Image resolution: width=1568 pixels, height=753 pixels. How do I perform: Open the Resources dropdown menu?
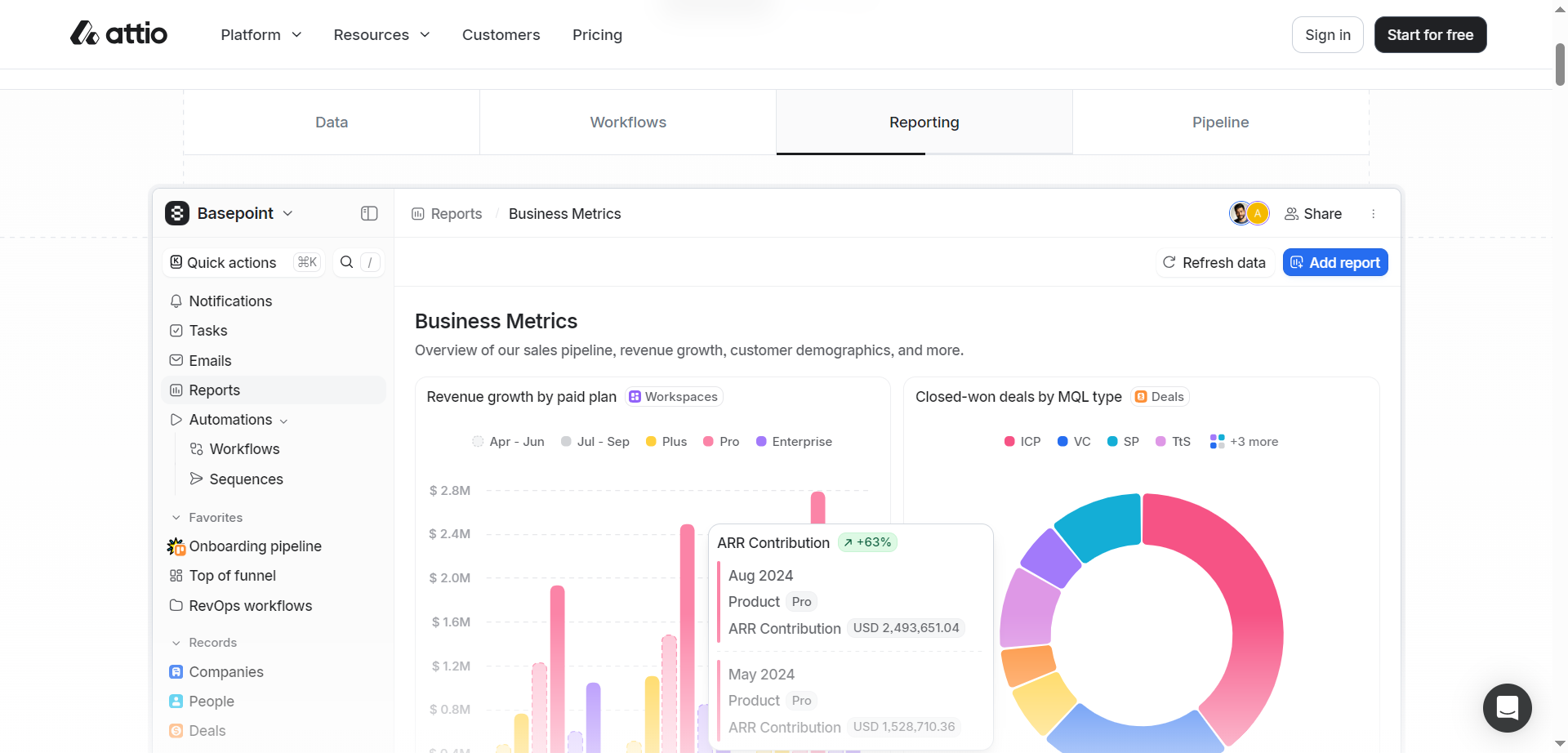(381, 34)
